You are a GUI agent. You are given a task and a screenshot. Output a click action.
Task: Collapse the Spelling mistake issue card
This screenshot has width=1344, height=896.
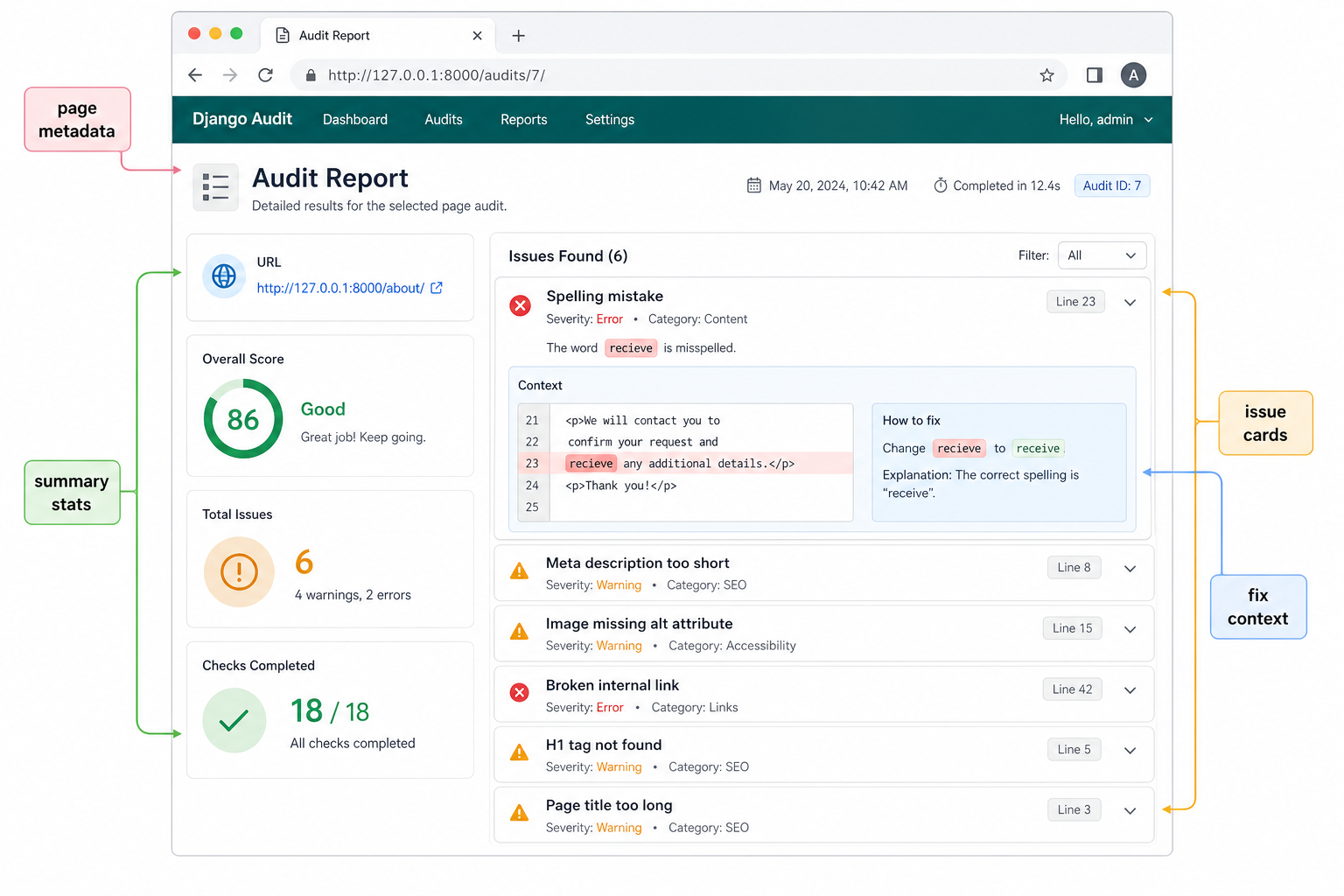point(1130,303)
